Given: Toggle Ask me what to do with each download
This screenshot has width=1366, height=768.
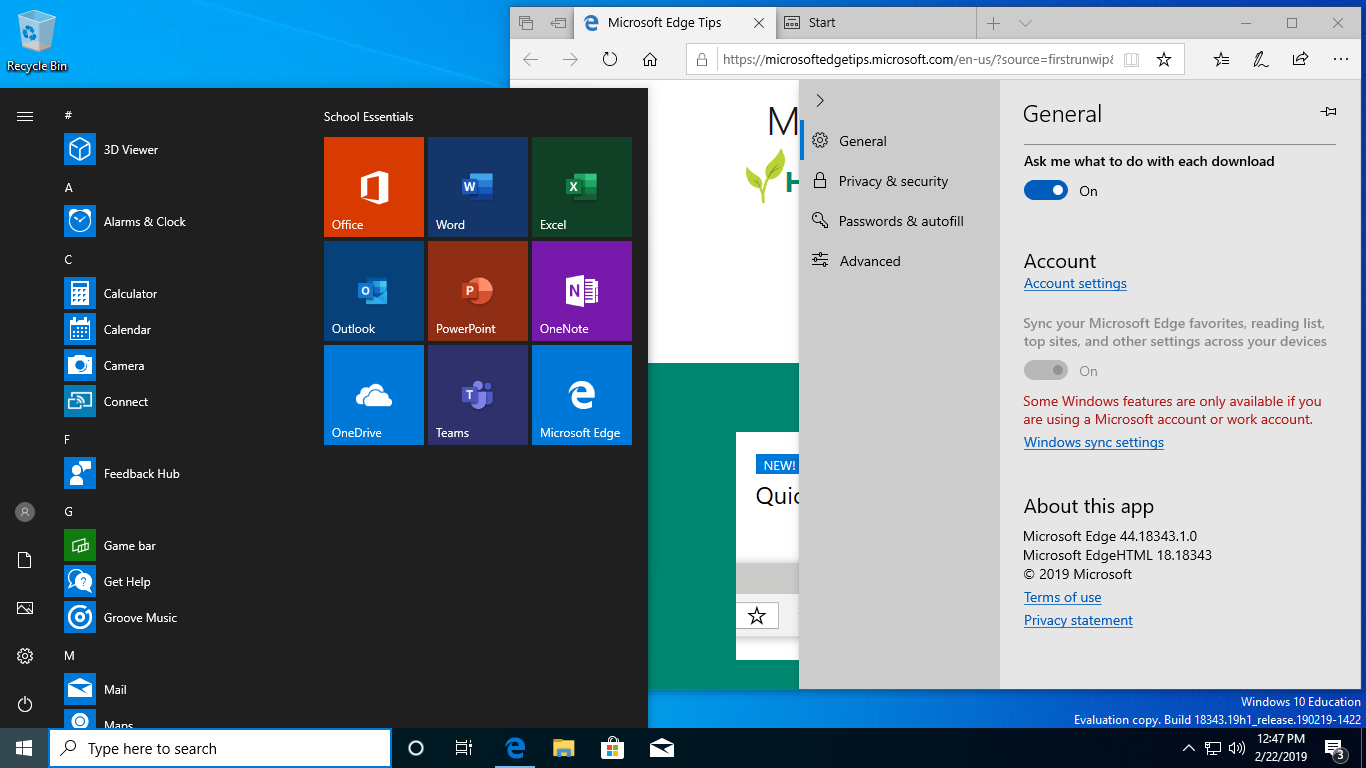Looking at the screenshot, I should [x=1046, y=190].
